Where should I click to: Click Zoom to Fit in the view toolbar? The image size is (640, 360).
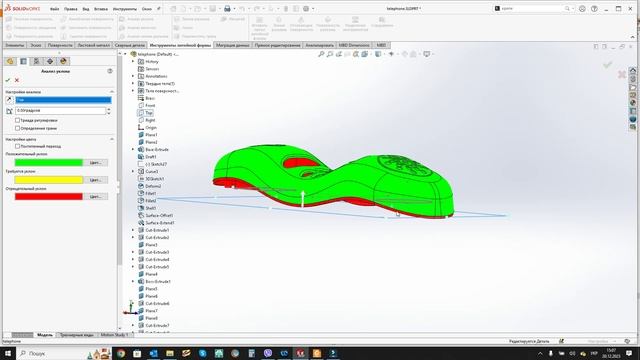(321, 54)
